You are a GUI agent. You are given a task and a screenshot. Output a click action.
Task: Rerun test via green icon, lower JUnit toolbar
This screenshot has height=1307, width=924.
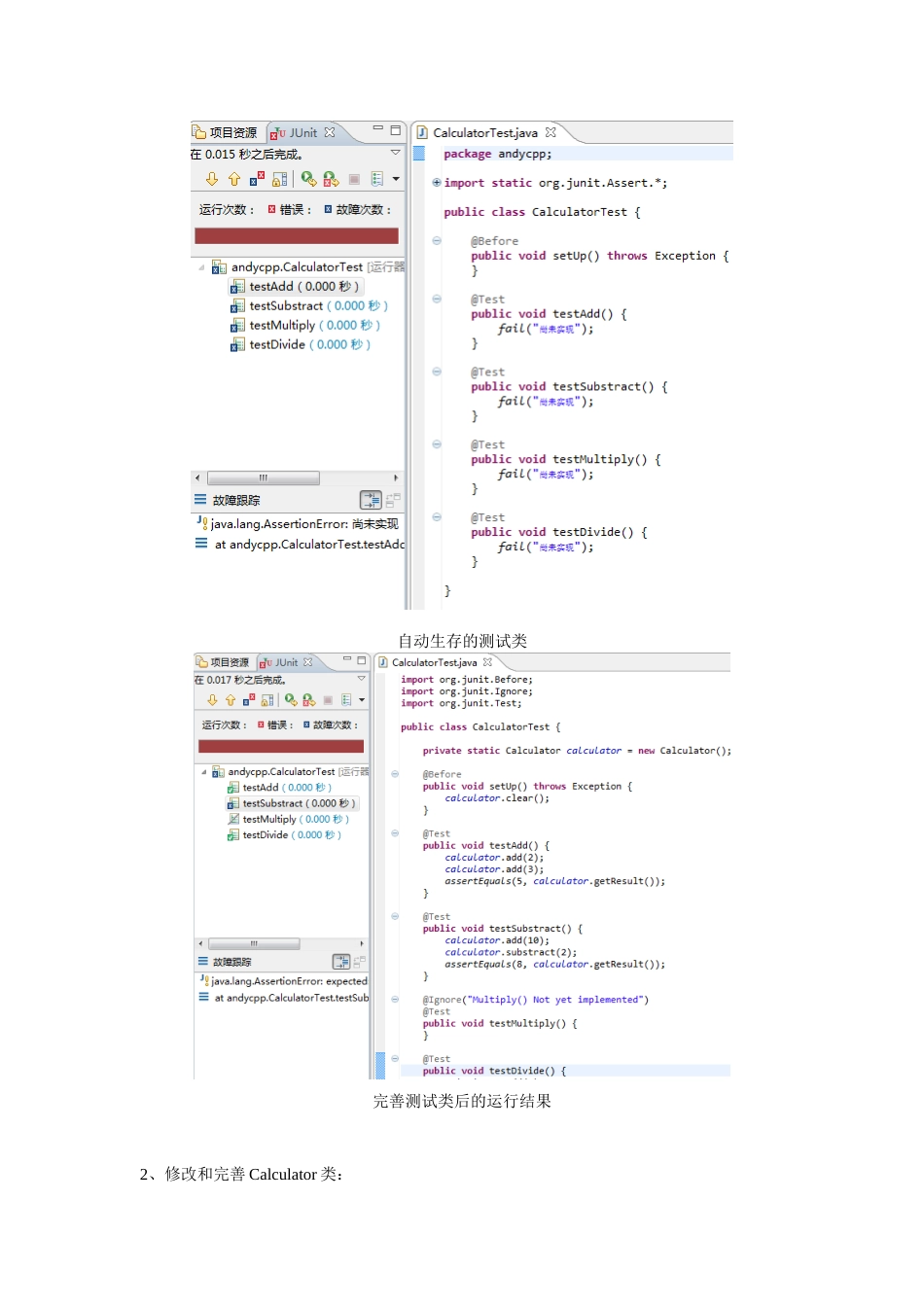click(291, 700)
